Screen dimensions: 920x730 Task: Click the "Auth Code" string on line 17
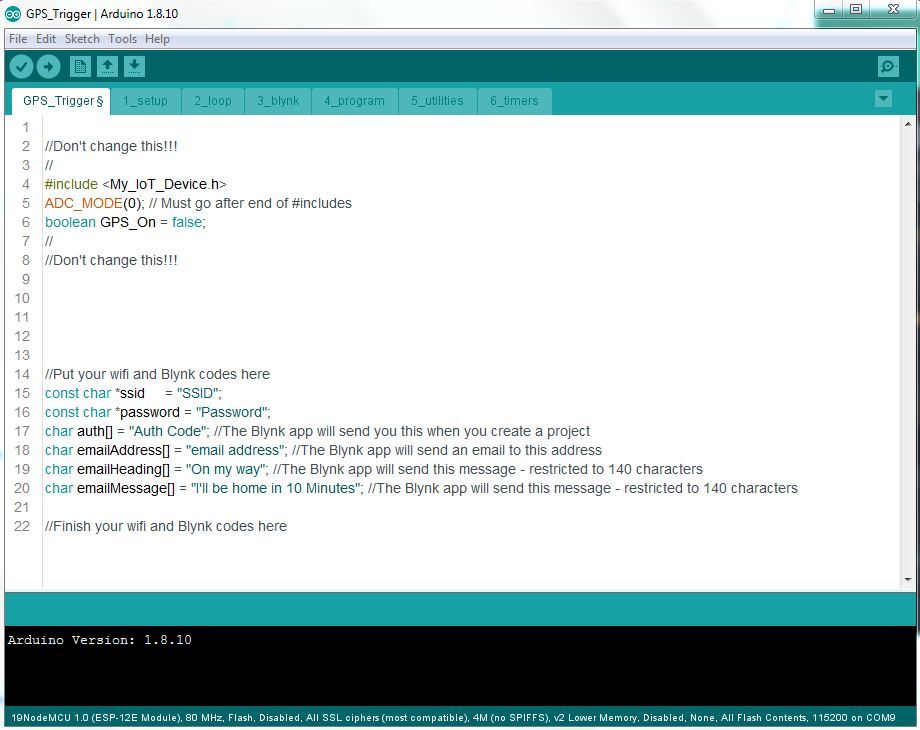(x=167, y=431)
